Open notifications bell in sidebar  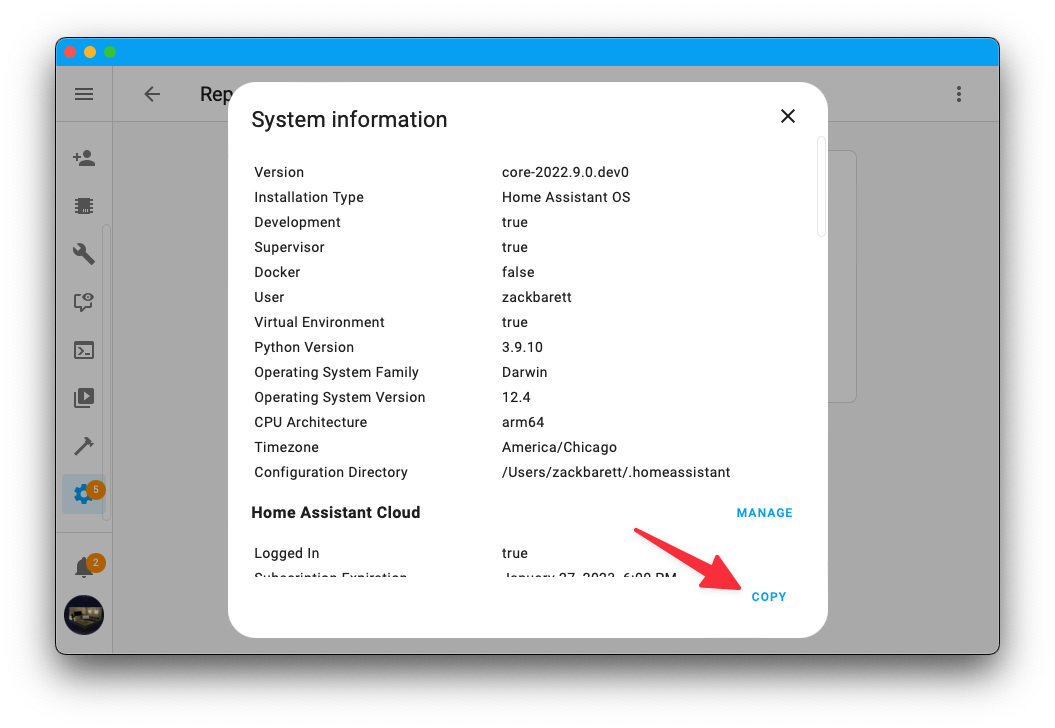pos(84,568)
